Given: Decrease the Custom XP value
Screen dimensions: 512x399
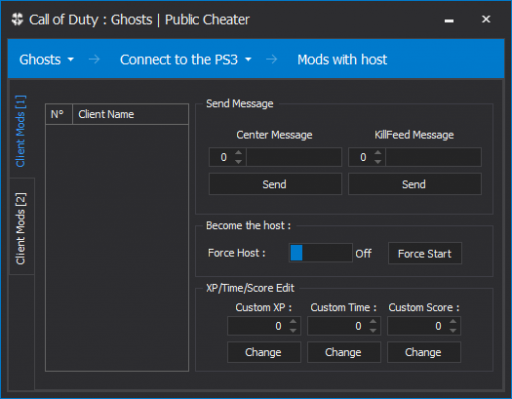Looking at the screenshot, I should click(293, 330).
